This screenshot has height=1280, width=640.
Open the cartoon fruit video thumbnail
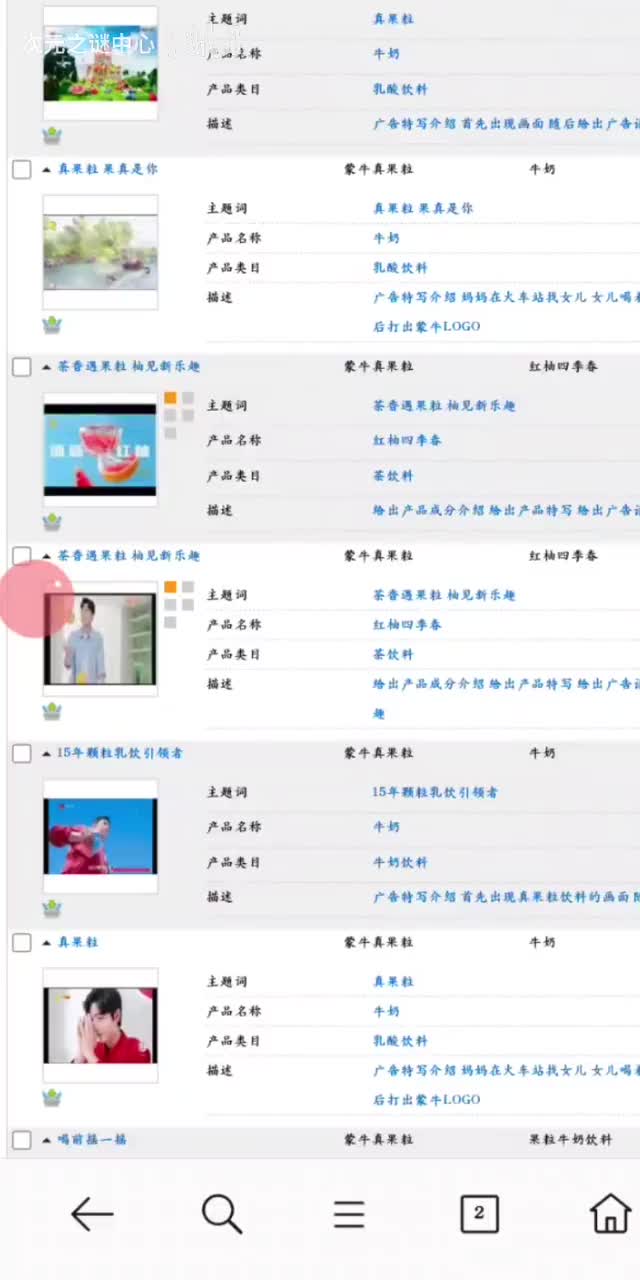coord(100,63)
